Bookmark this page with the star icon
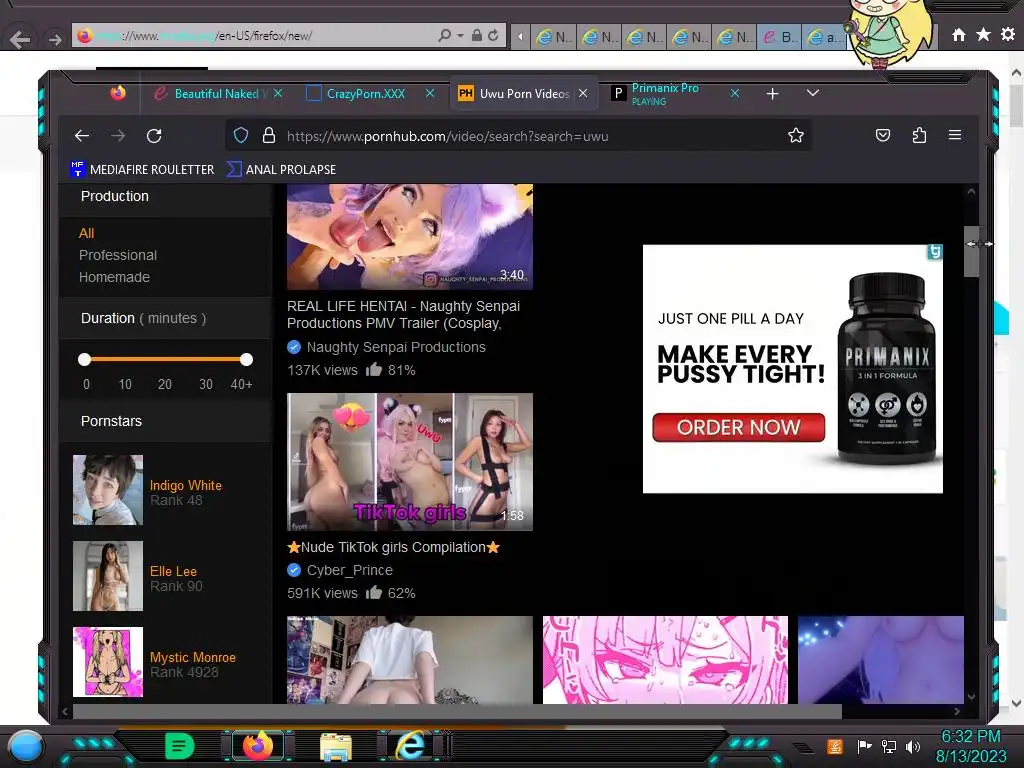The height and width of the screenshot is (768, 1024). (x=795, y=135)
